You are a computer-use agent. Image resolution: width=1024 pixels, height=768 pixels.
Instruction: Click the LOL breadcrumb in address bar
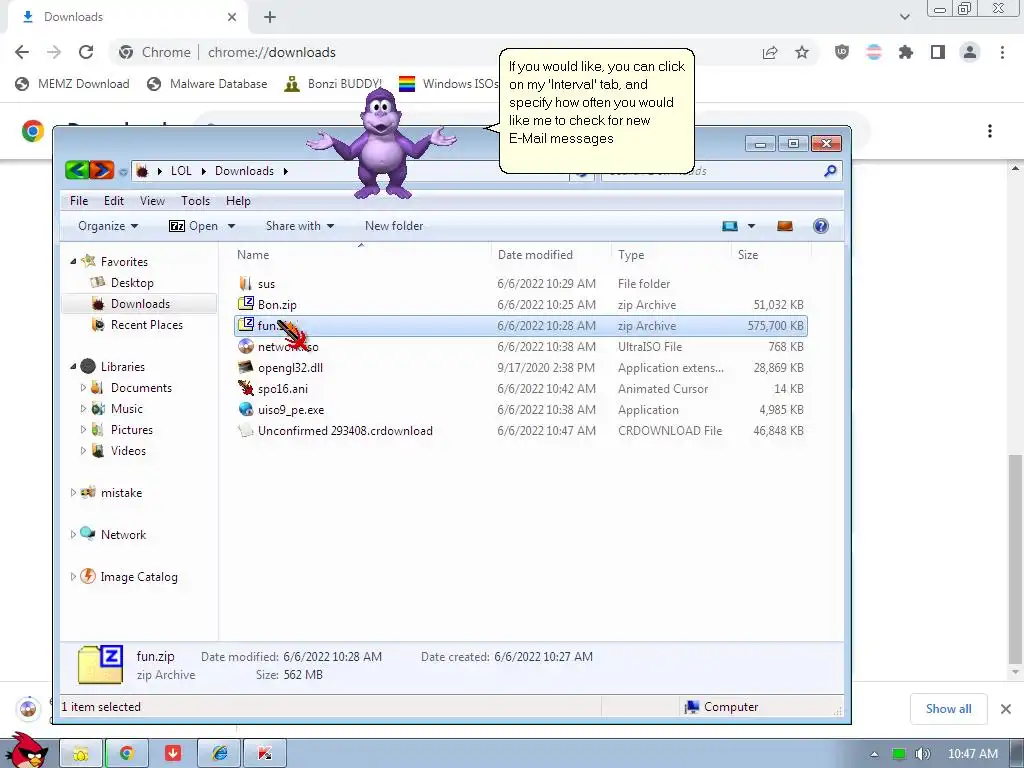[x=181, y=170]
